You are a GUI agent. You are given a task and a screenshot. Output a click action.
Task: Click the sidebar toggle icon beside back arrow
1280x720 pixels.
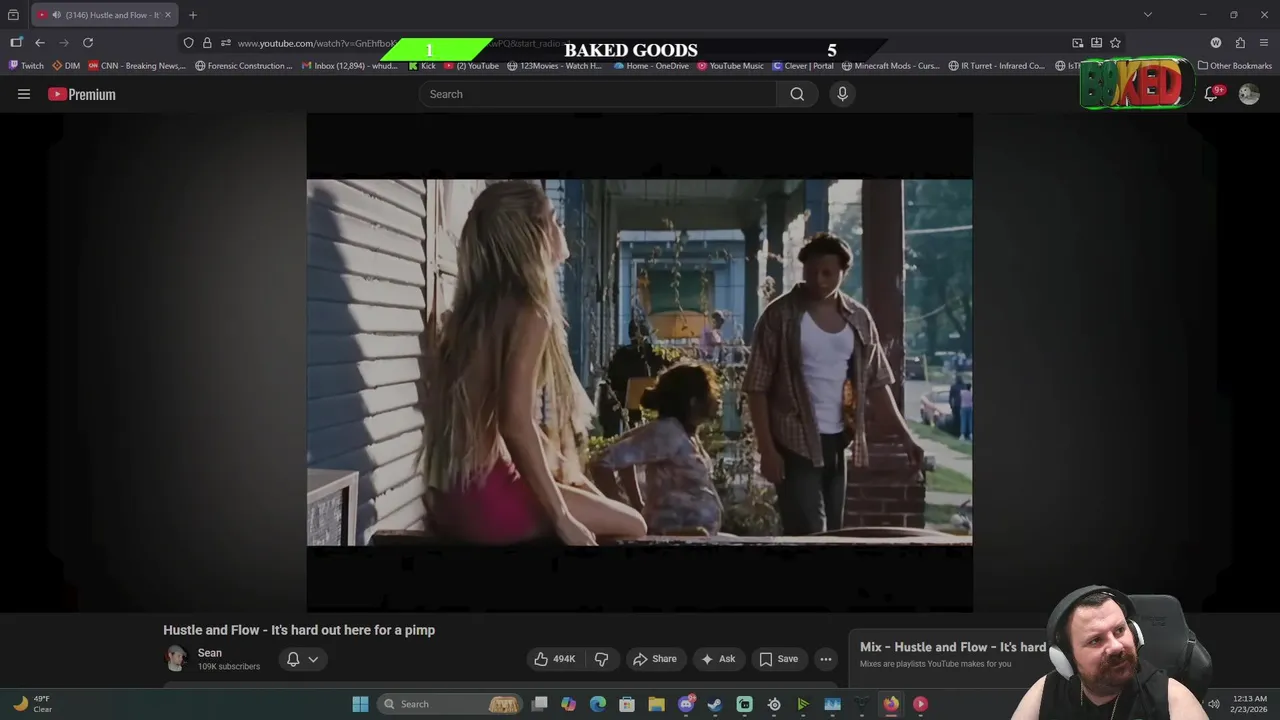point(16,43)
